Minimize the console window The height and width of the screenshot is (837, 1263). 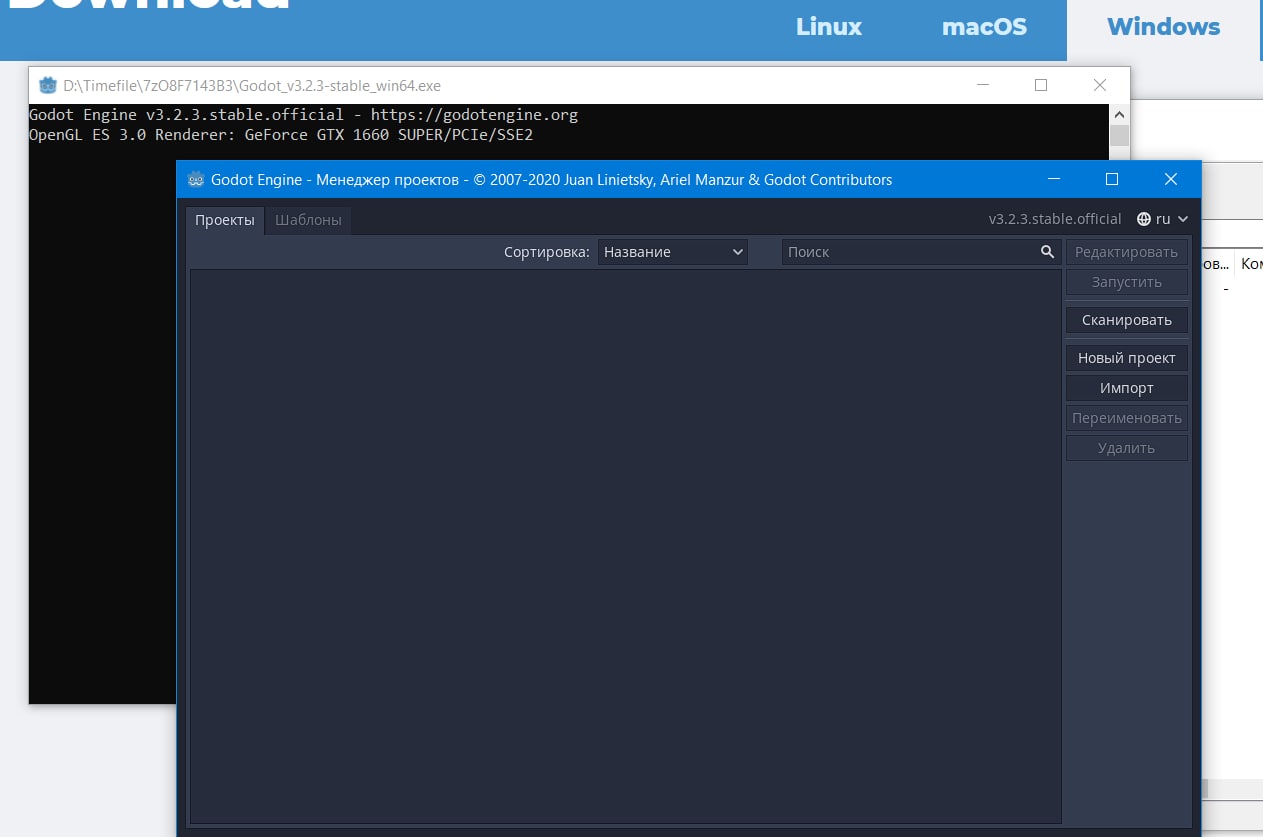click(982, 85)
